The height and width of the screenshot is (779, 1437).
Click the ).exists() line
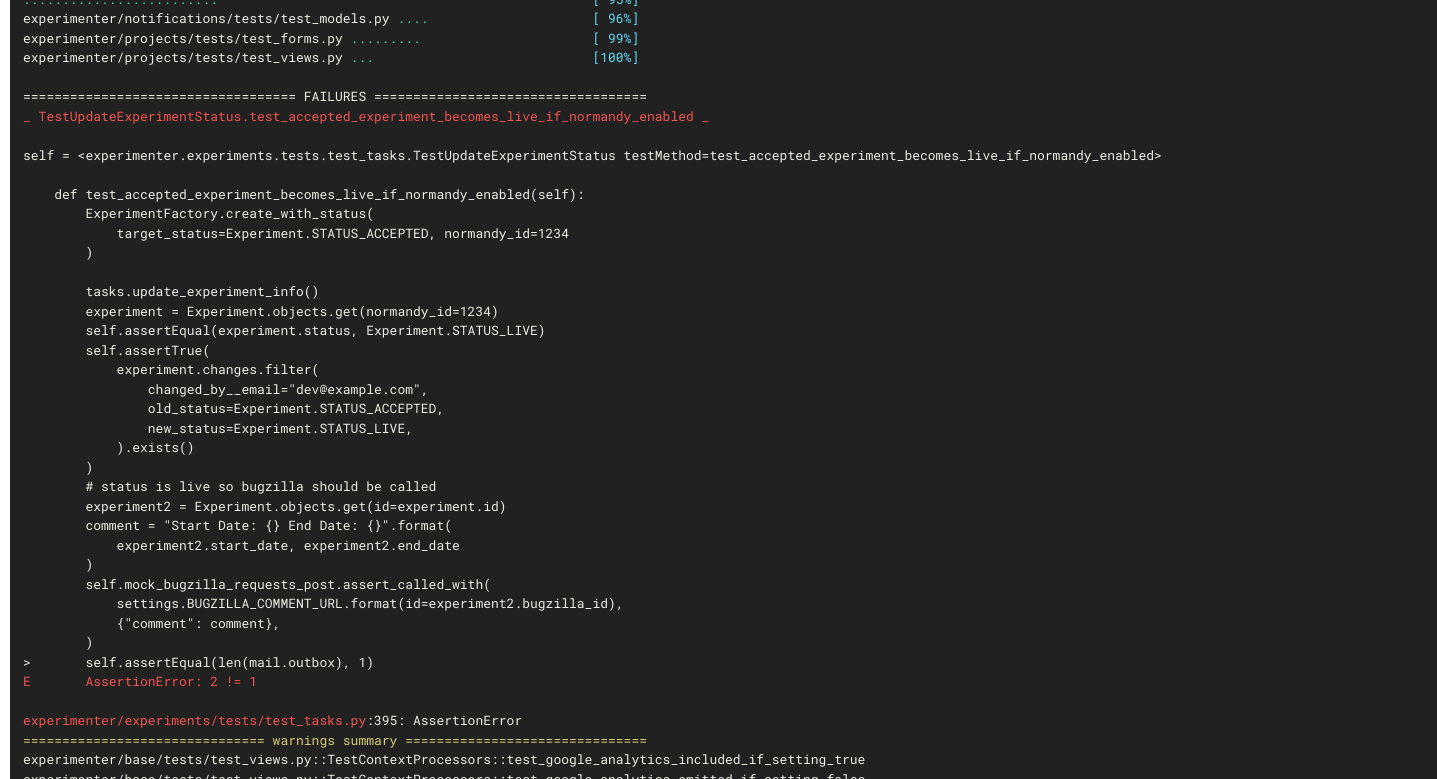click(x=155, y=448)
